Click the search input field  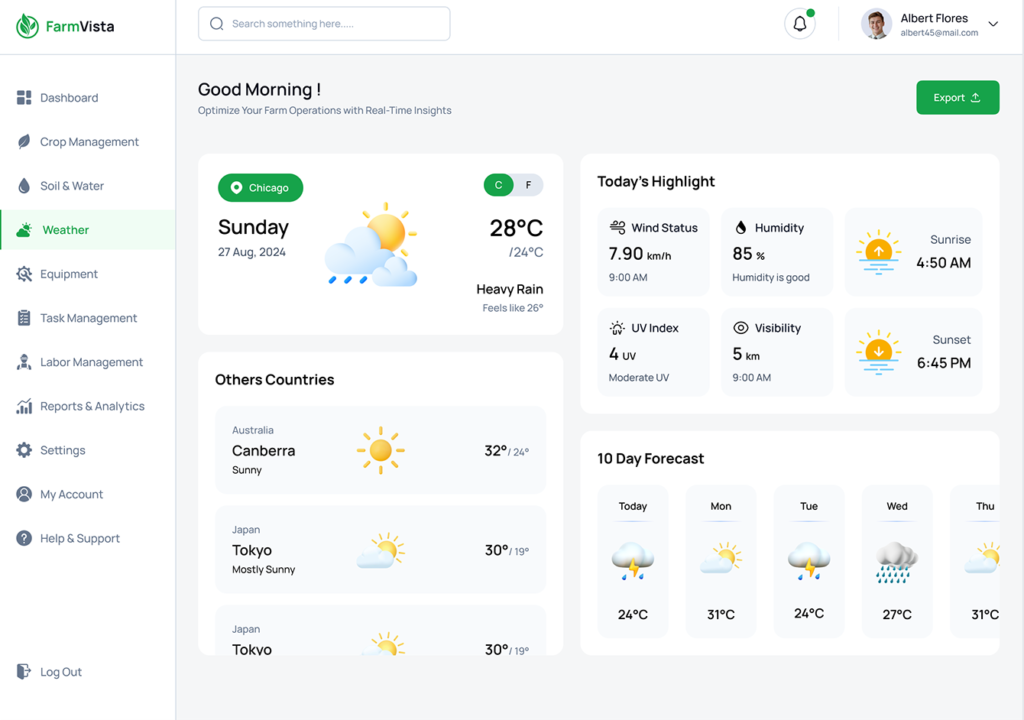click(x=324, y=24)
